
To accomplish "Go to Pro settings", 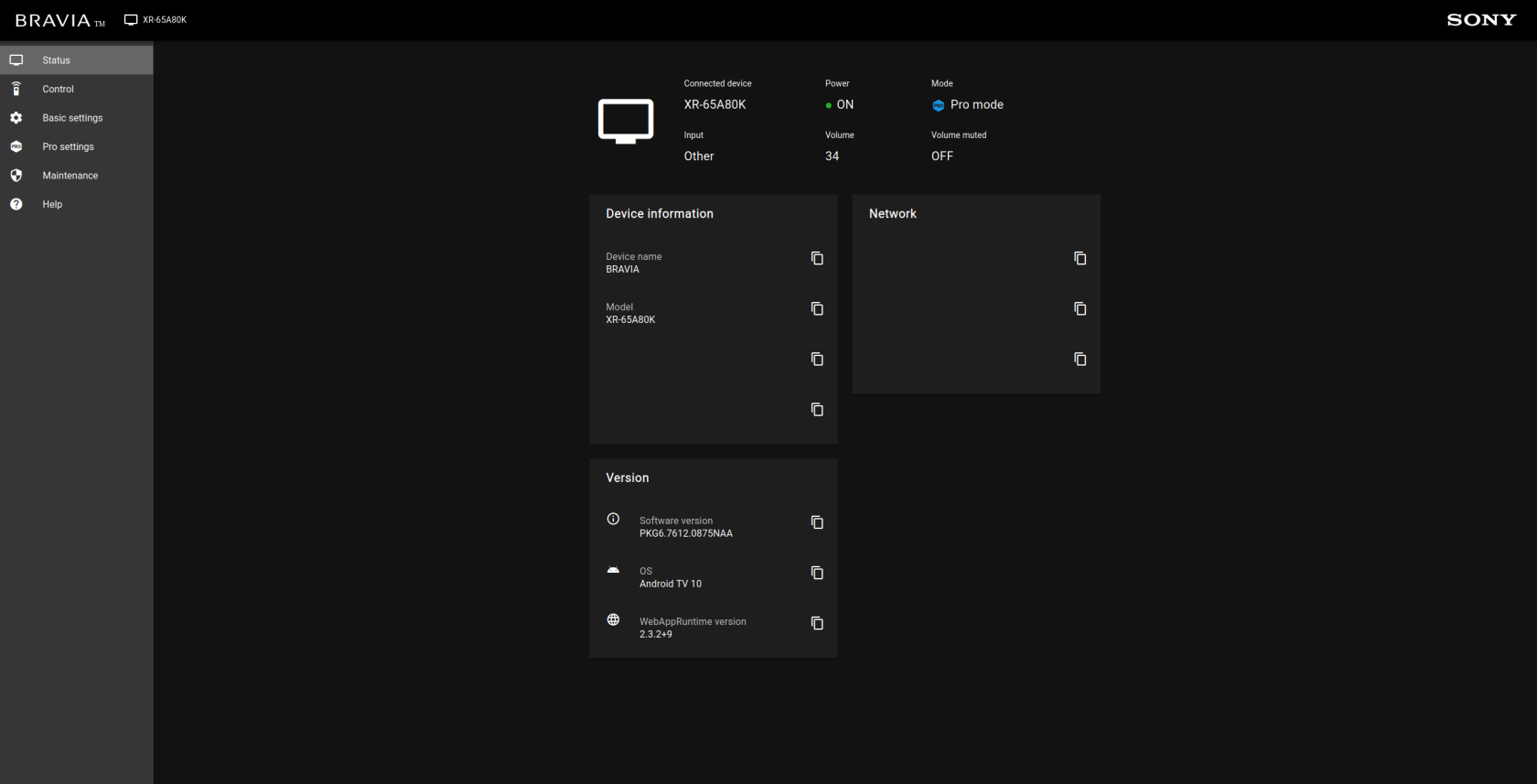I will [76, 146].
